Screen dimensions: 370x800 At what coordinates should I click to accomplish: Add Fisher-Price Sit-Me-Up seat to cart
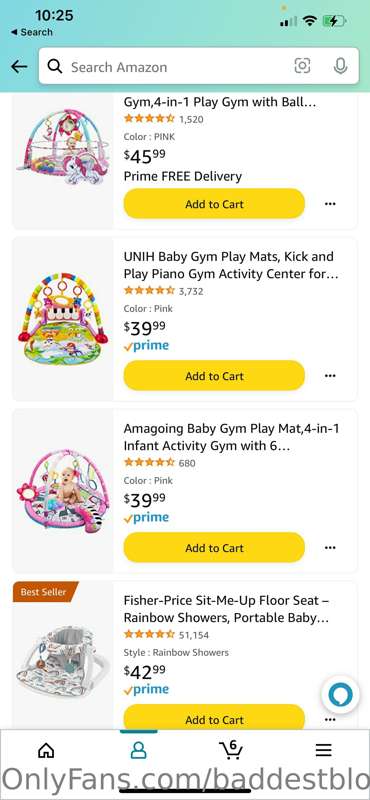coord(214,717)
